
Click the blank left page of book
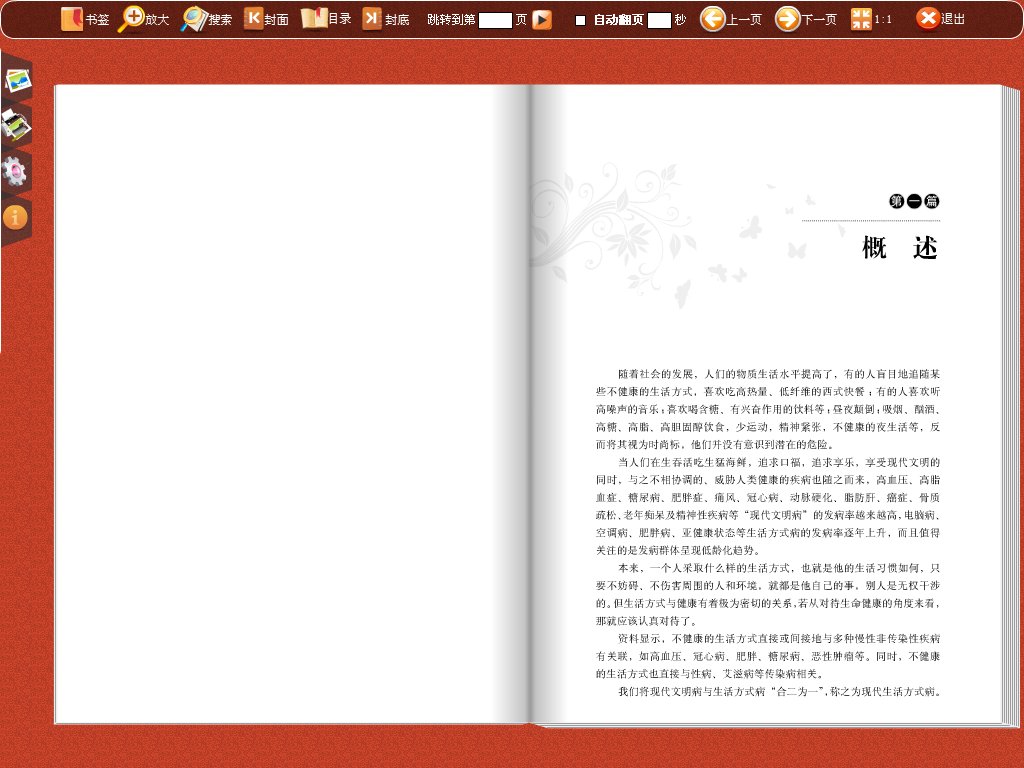292,404
